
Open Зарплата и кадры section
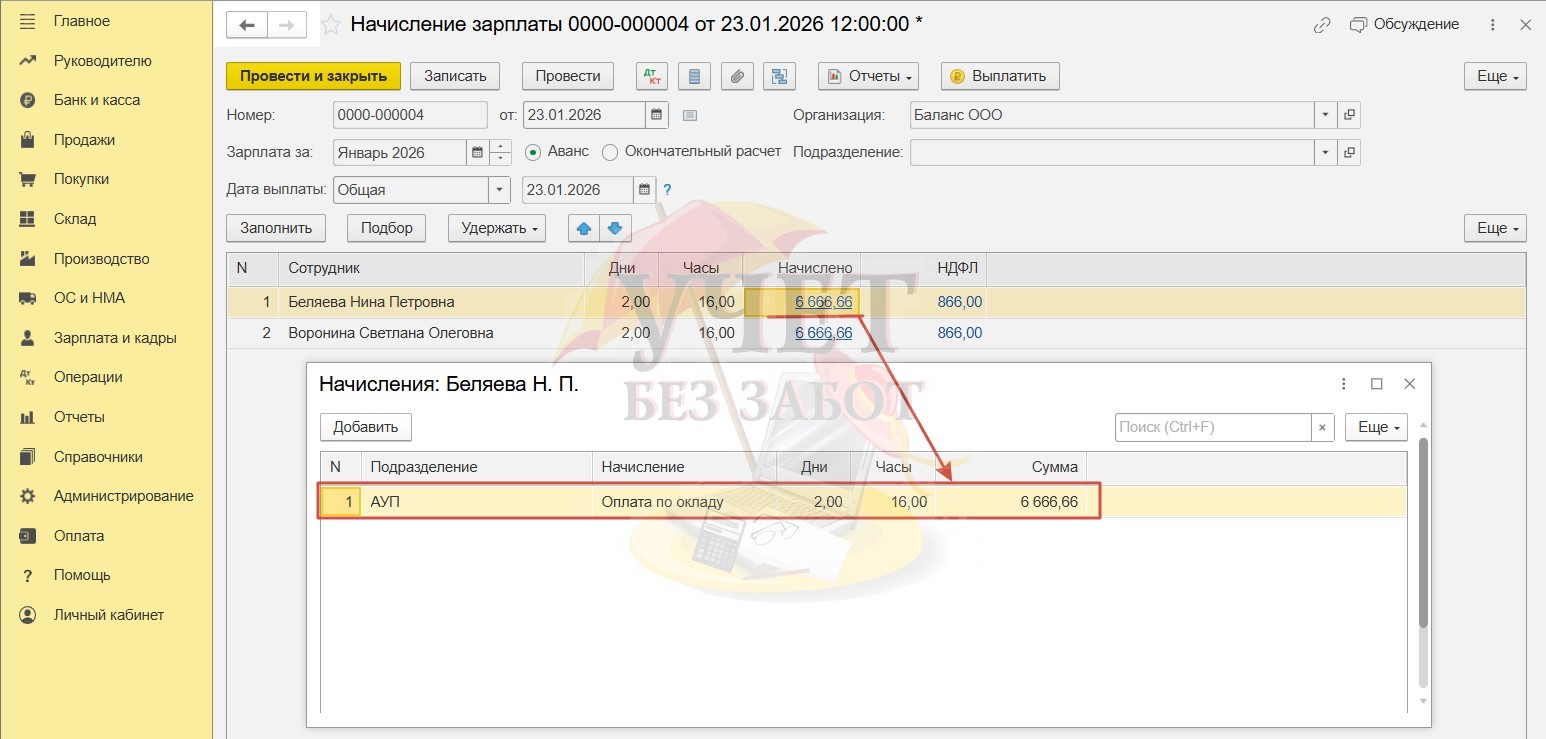point(114,338)
